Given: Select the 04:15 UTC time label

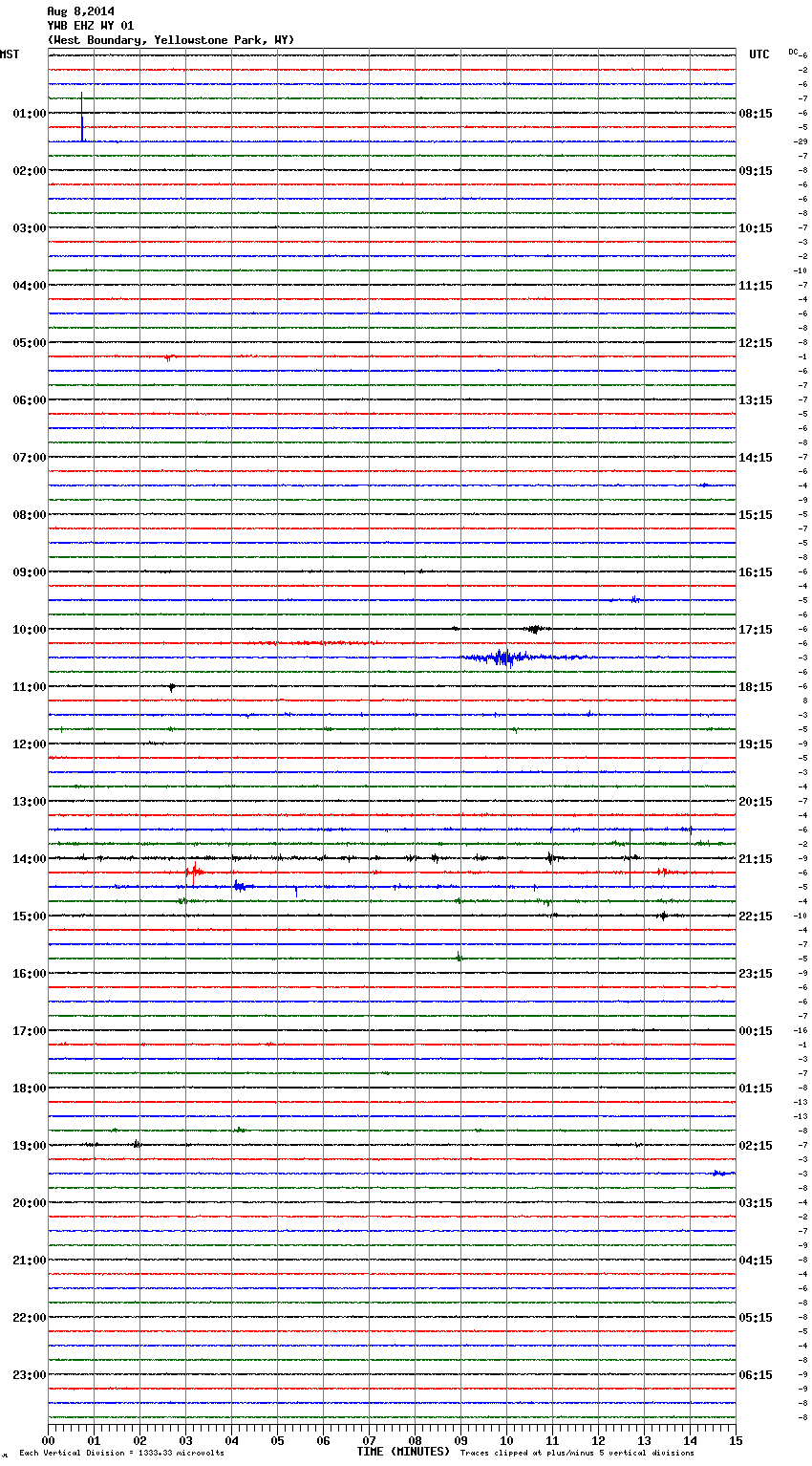Looking at the screenshot, I should pyautogui.click(x=756, y=1261).
